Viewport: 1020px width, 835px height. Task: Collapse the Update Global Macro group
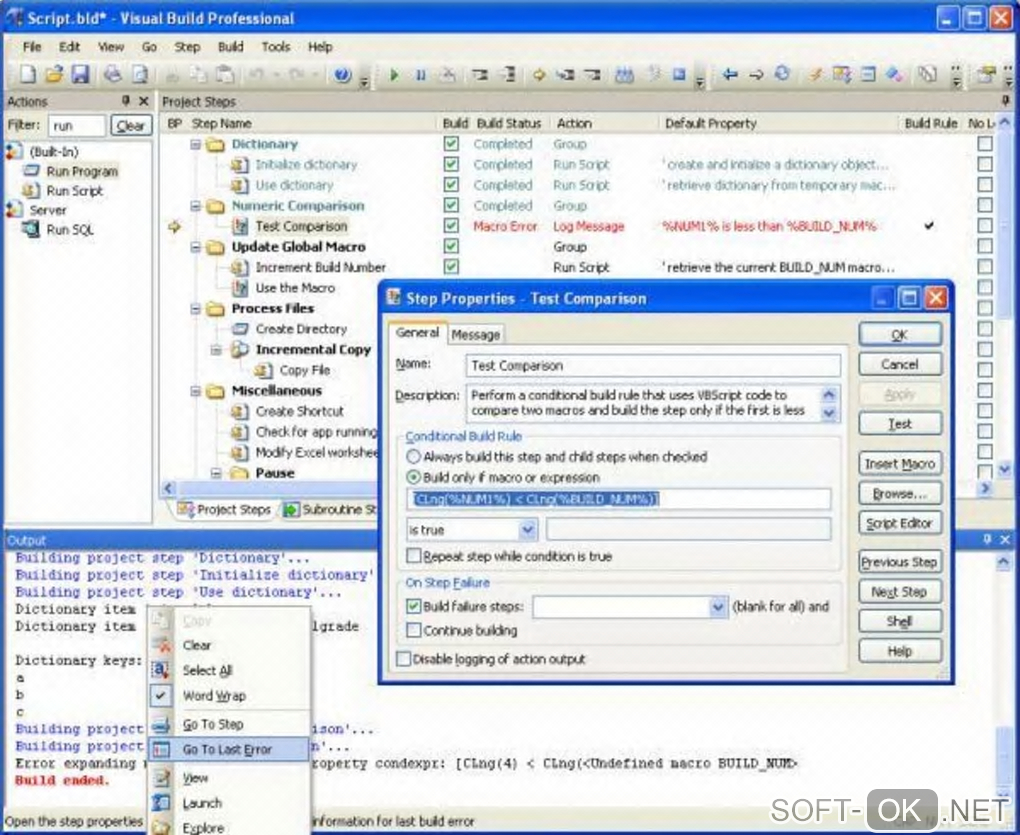(195, 247)
